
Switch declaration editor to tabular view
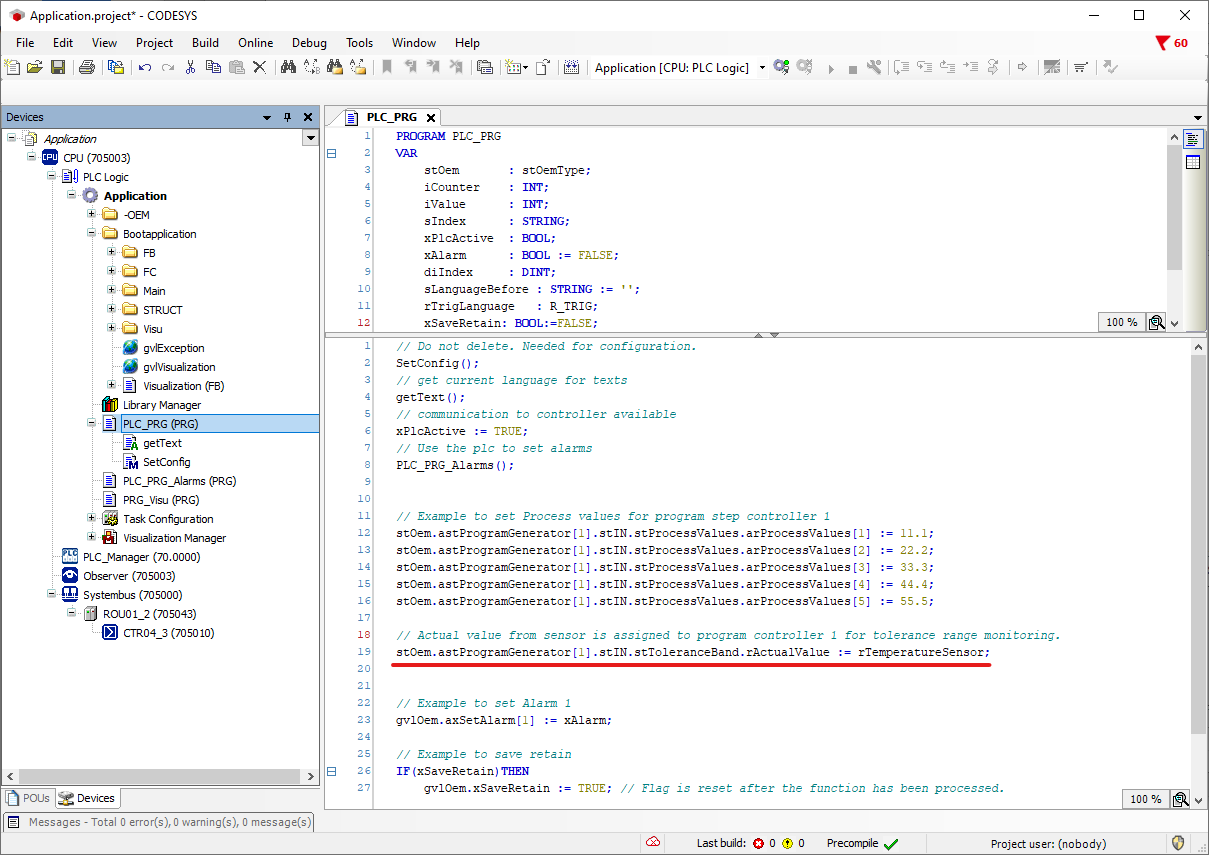[x=1193, y=163]
